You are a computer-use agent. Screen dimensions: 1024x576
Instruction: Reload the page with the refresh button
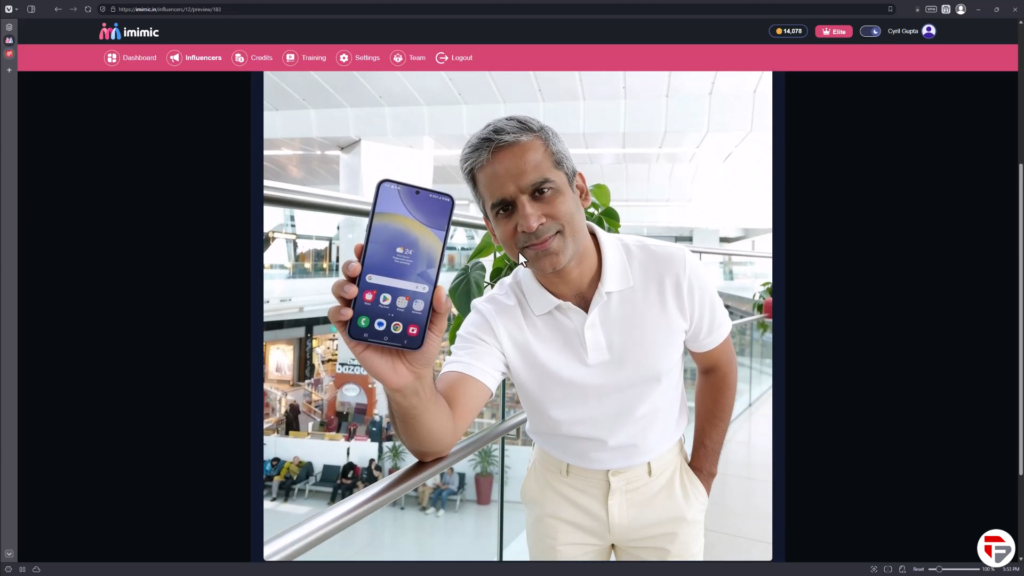[x=88, y=9]
